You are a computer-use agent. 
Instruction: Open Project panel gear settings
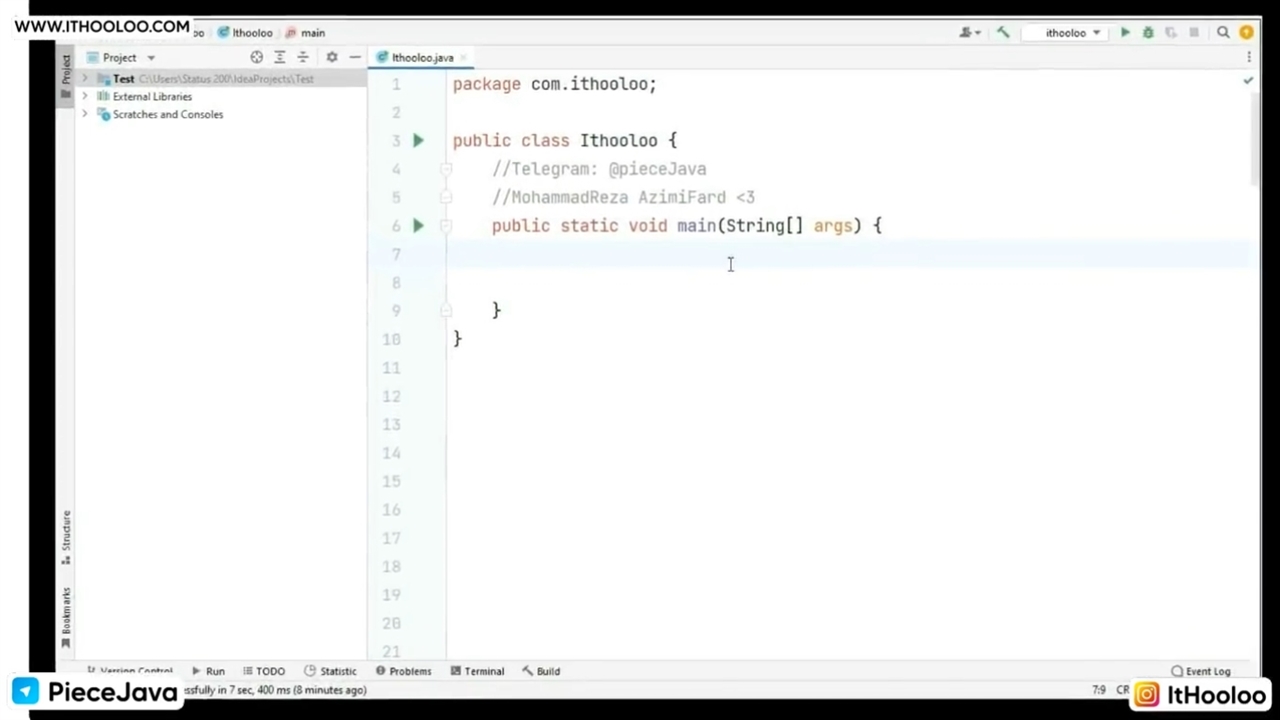(x=332, y=58)
